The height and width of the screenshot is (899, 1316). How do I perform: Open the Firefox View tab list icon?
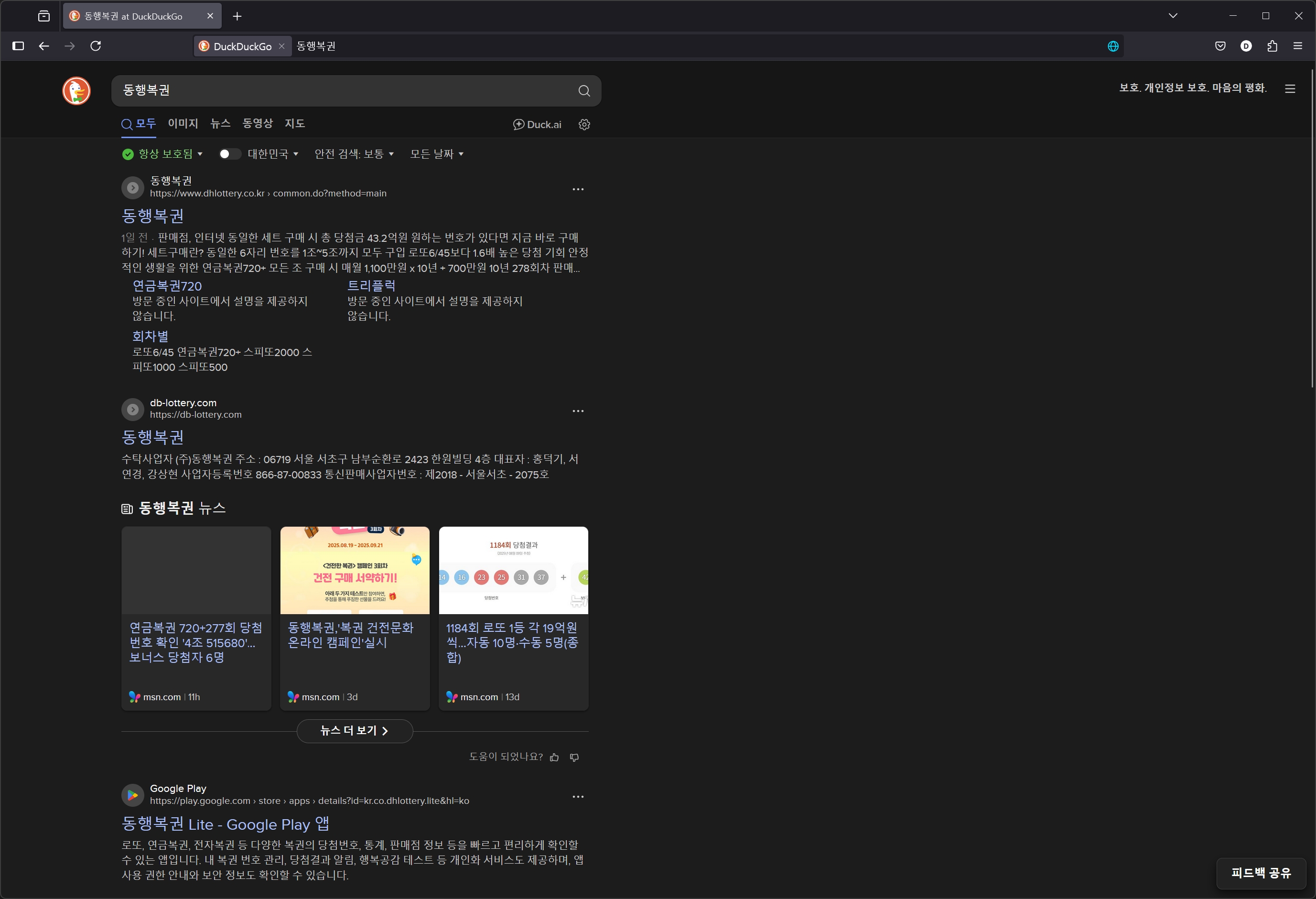pyautogui.click(x=43, y=16)
